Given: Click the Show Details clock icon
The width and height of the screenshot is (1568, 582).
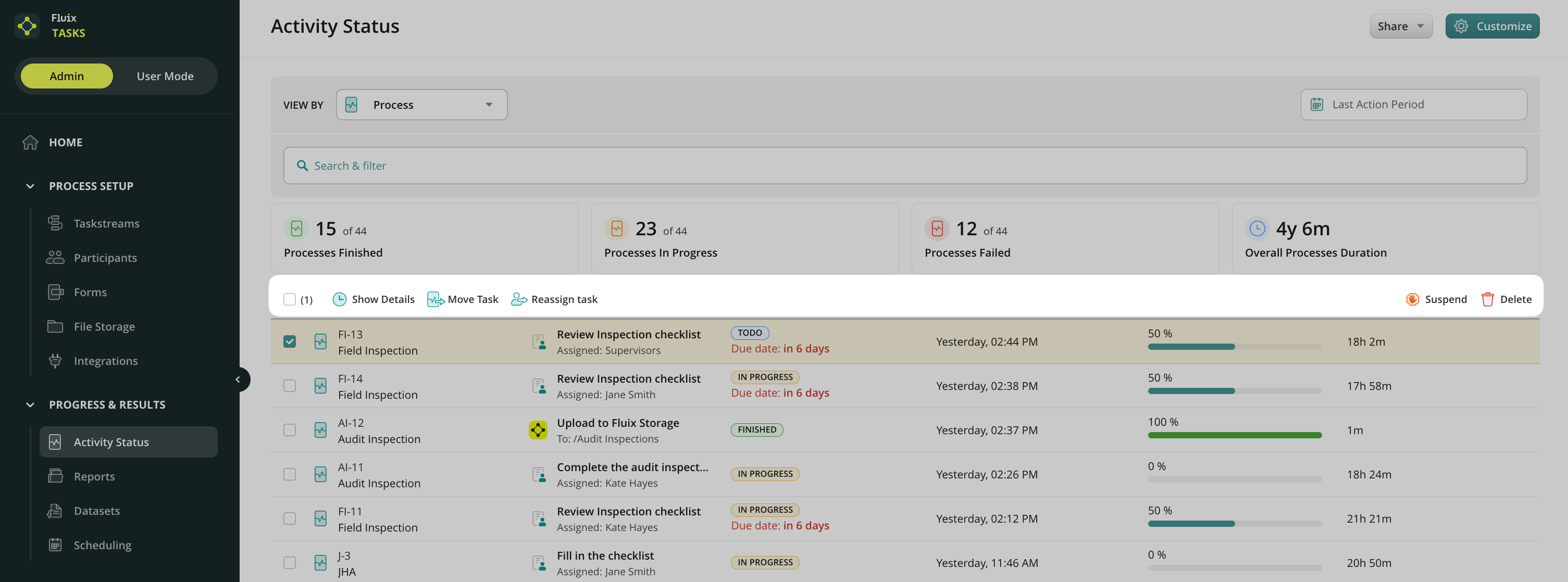Looking at the screenshot, I should (340, 299).
